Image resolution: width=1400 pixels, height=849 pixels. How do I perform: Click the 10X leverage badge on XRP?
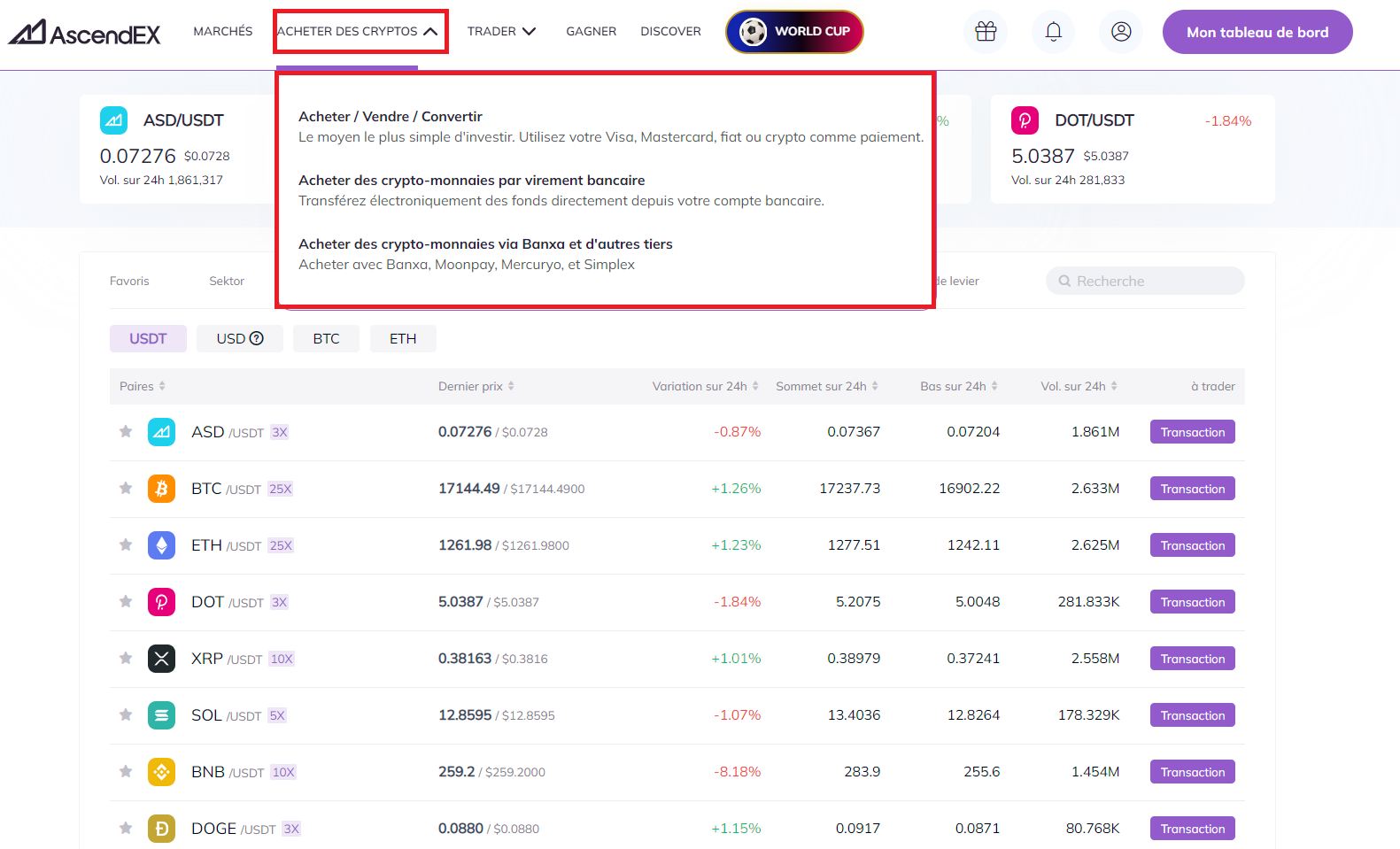[282, 659]
